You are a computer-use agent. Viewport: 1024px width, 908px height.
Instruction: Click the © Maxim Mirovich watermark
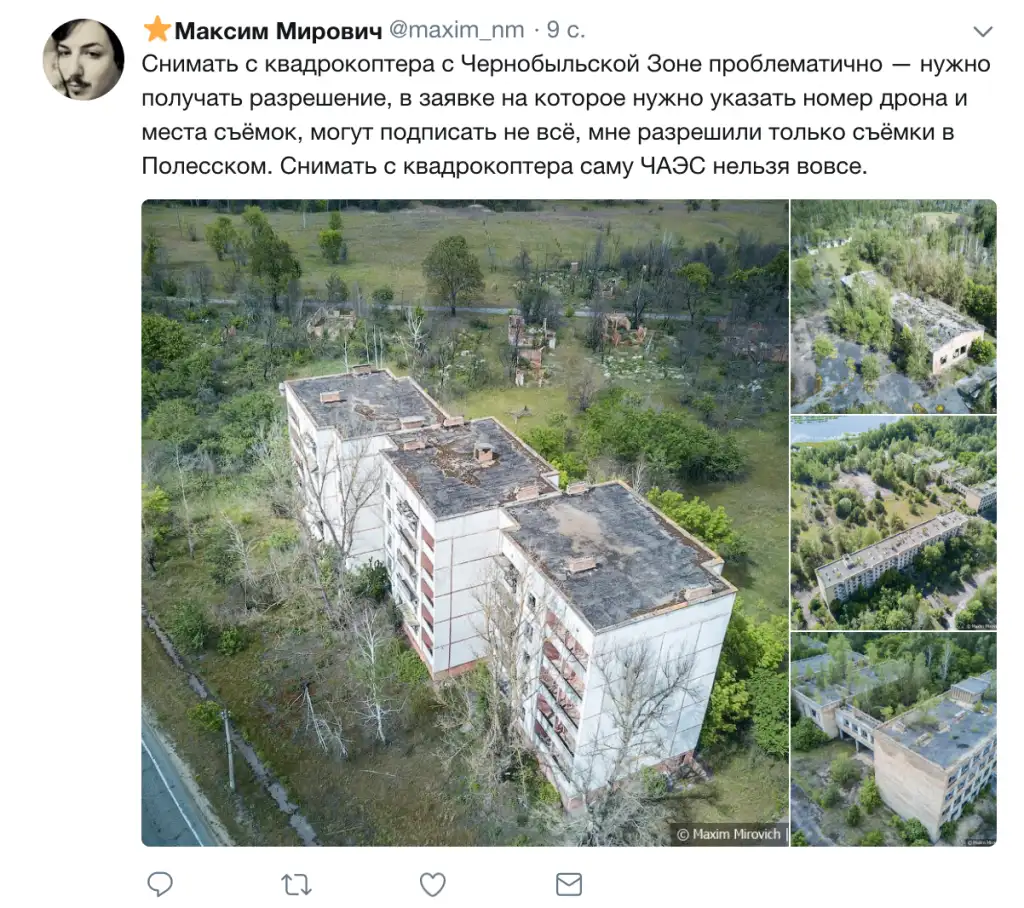[729, 834]
